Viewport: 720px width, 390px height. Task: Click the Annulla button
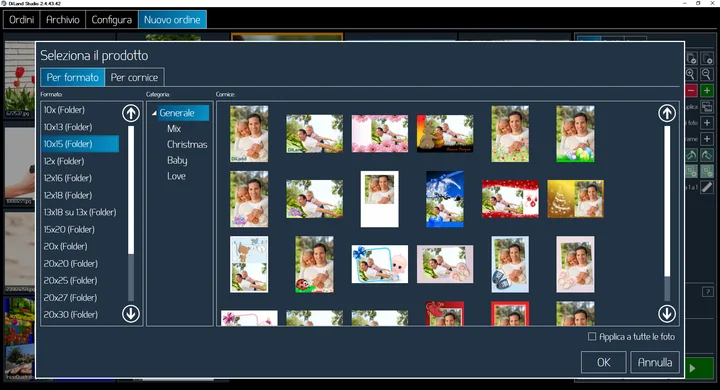point(655,362)
